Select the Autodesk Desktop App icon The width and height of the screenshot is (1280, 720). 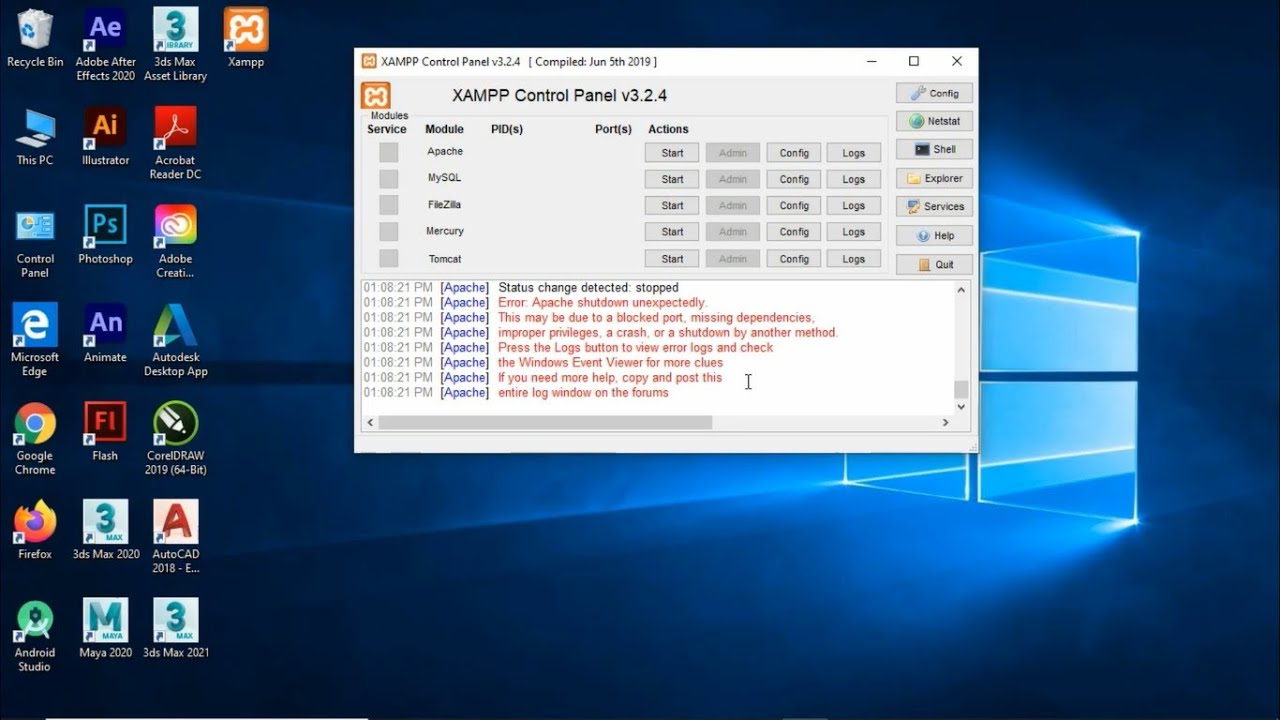coord(175,341)
